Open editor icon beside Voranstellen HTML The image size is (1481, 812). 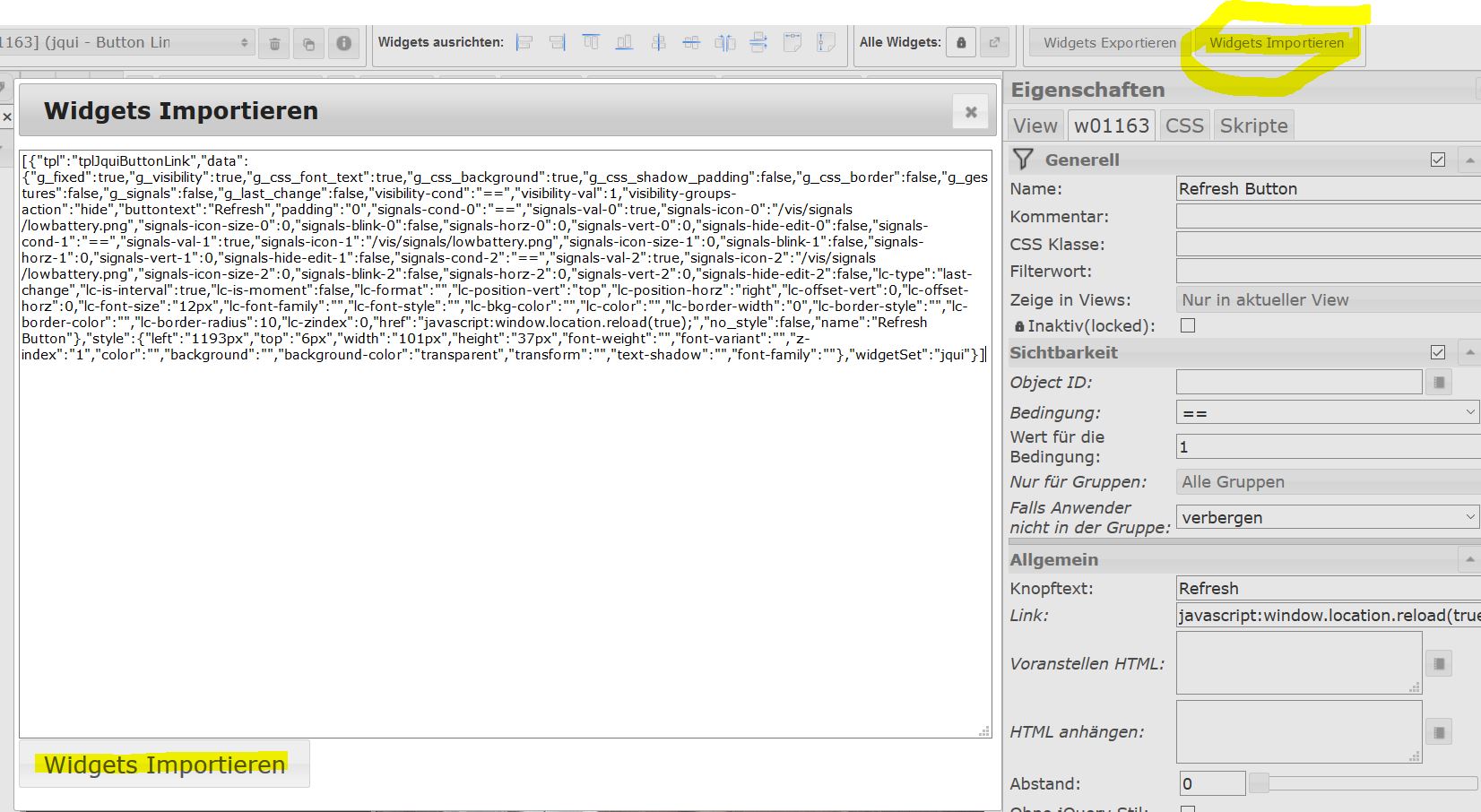[1439, 664]
